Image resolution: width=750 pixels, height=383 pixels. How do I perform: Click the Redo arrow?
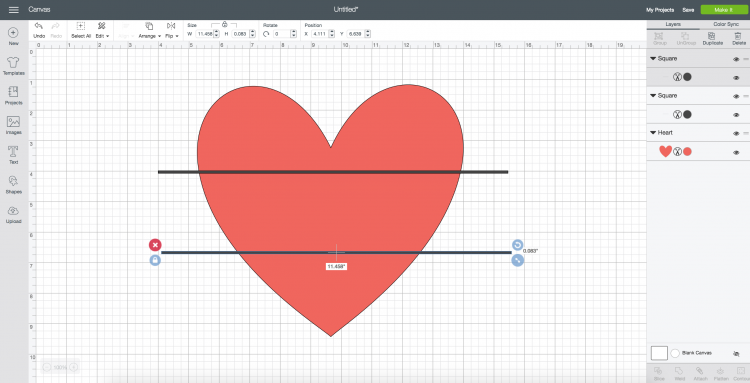pos(56,26)
